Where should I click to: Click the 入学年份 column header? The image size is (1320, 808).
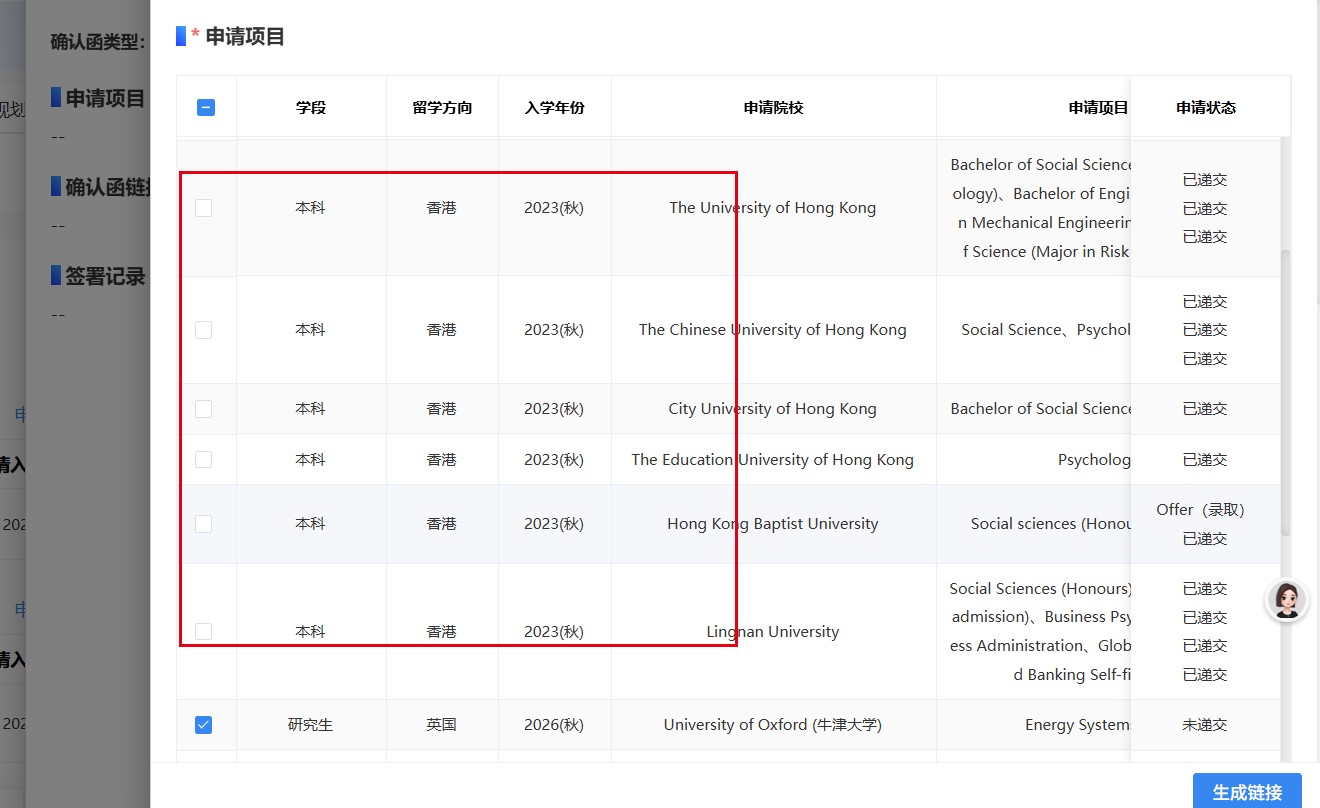pos(554,108)
